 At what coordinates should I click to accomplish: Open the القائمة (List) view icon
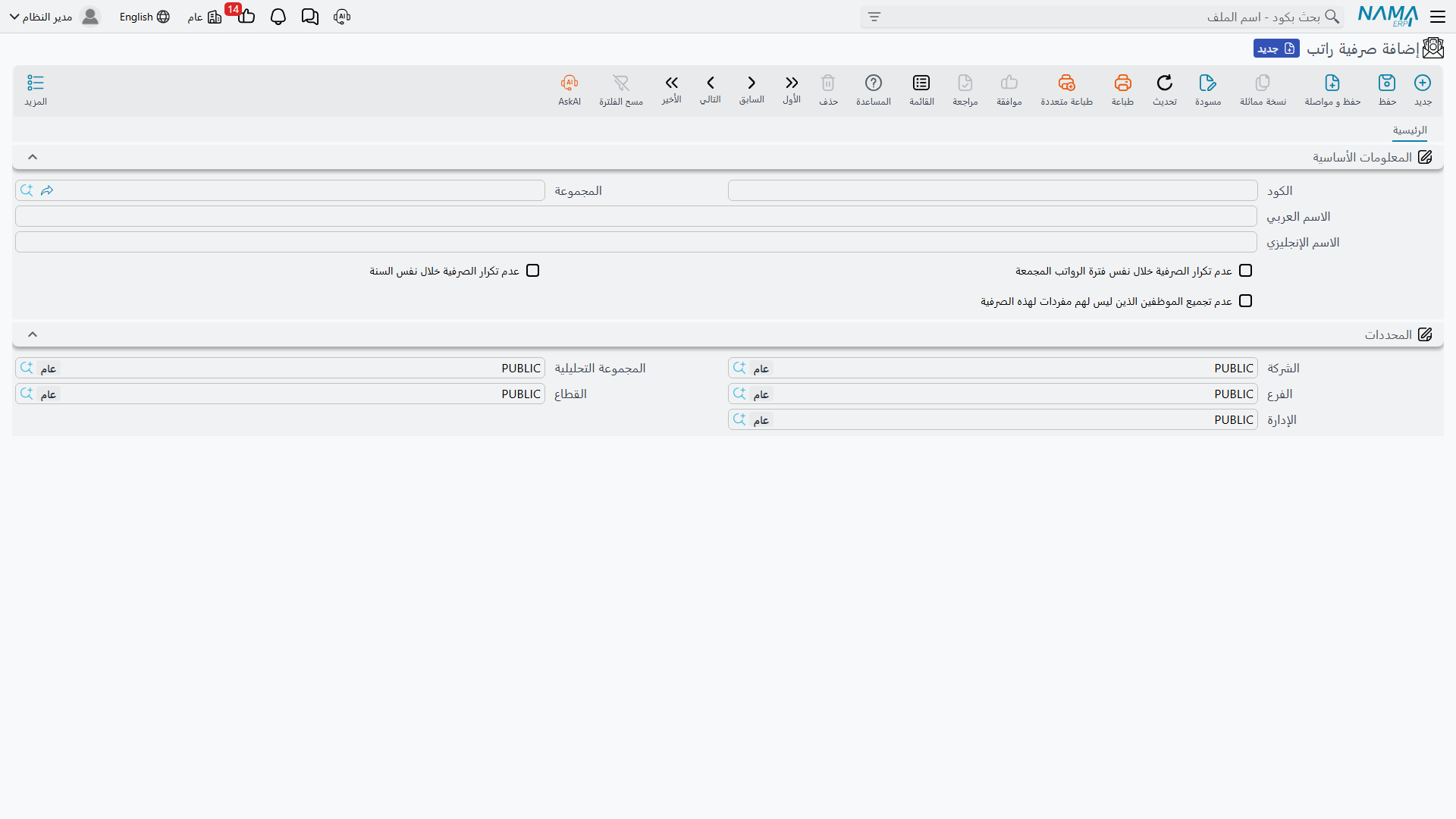pyautogui.click(x=921, y=83)
